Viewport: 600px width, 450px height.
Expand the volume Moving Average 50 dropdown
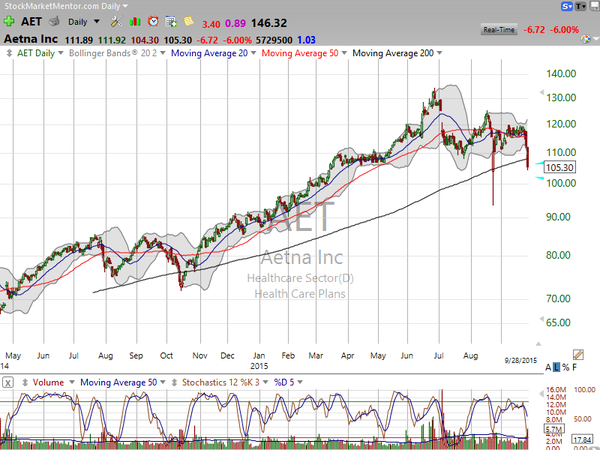[x=163, y=382]
